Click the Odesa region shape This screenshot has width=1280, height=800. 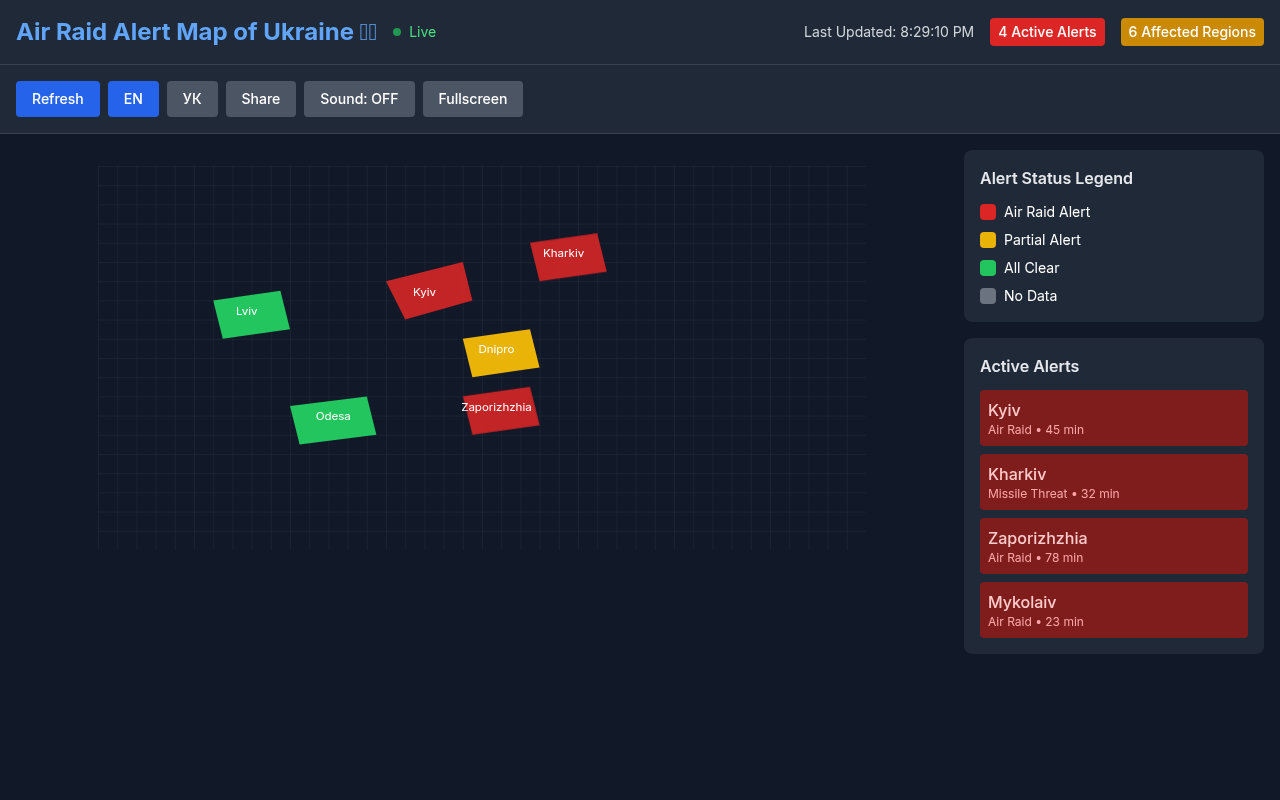pyautogui.click(x=333, y=420)
